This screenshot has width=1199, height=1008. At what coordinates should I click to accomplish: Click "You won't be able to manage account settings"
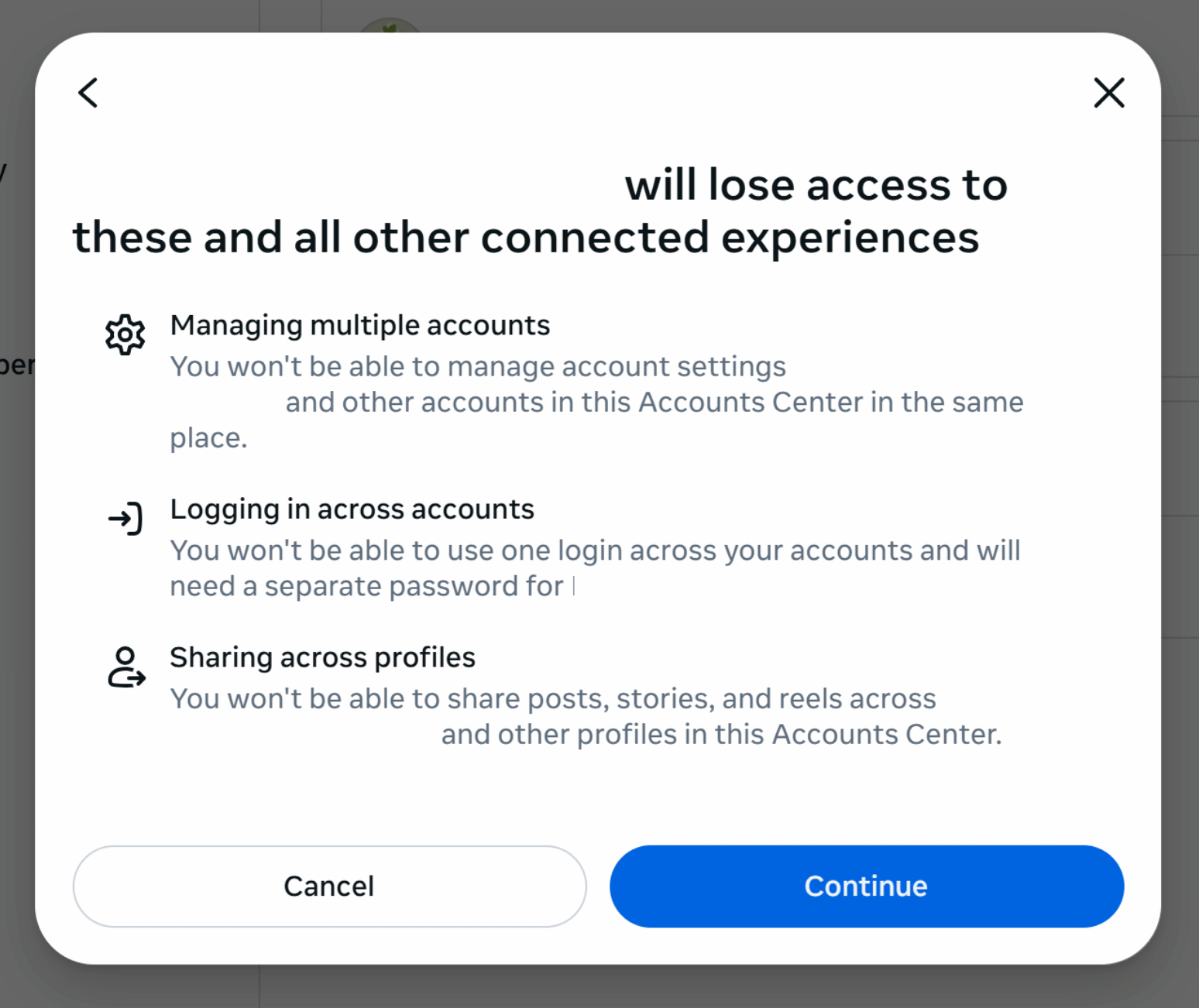tap(478, 367)
